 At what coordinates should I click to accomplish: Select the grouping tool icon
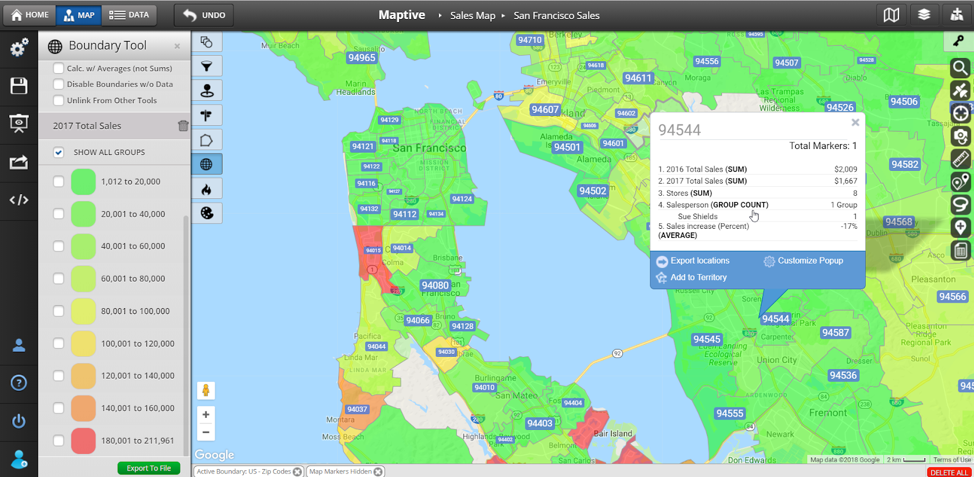pos(207,42)
